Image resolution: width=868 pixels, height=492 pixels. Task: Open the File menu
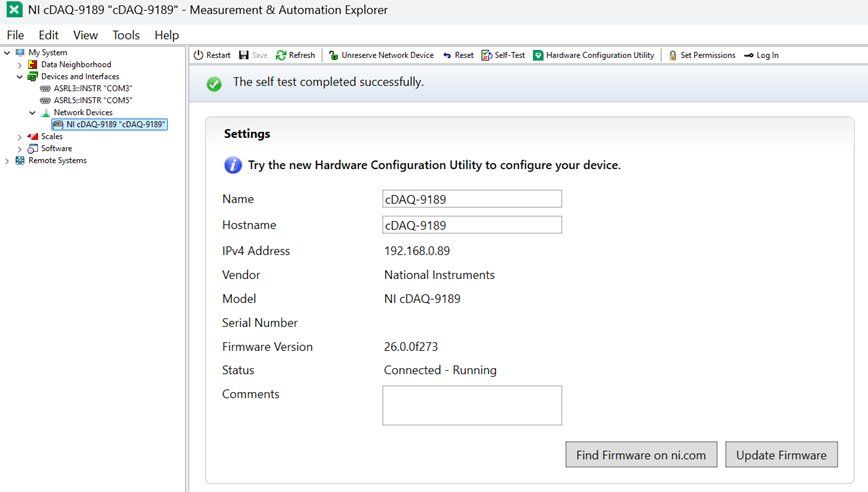click(16, 35)
